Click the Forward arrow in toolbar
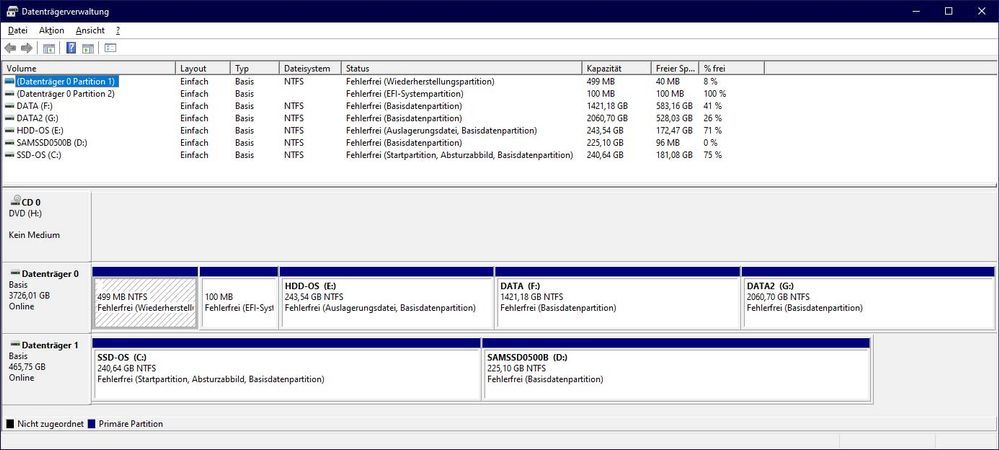The height and width of the screenshot is (450, 999). click(x=26, y=47)
